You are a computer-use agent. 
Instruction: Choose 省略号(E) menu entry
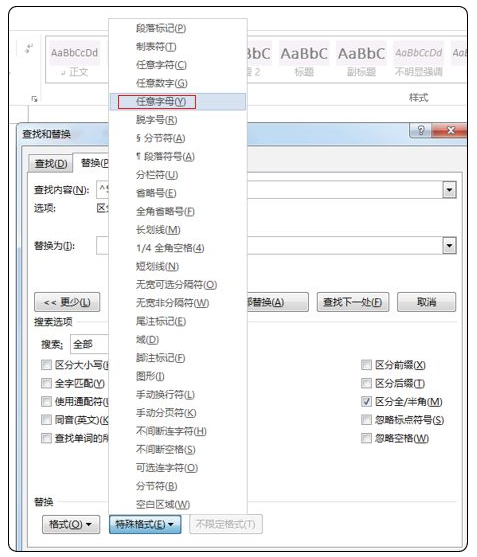pos(178,193)
